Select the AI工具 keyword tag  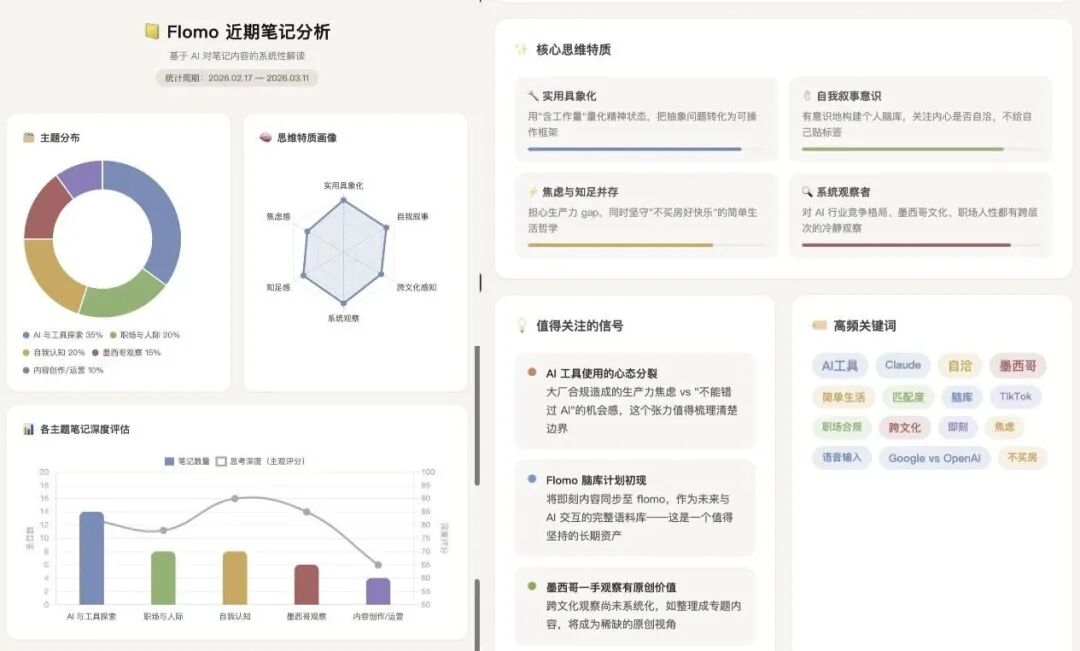(x=840, y=366)
